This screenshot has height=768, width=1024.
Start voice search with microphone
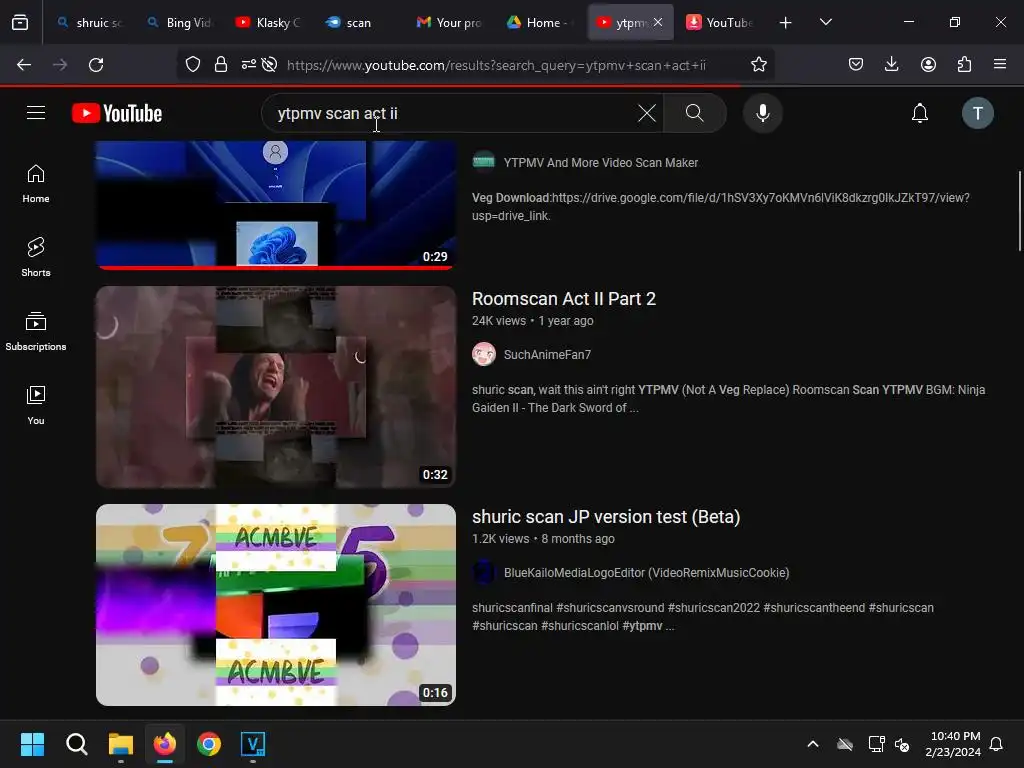click(762, 113)
